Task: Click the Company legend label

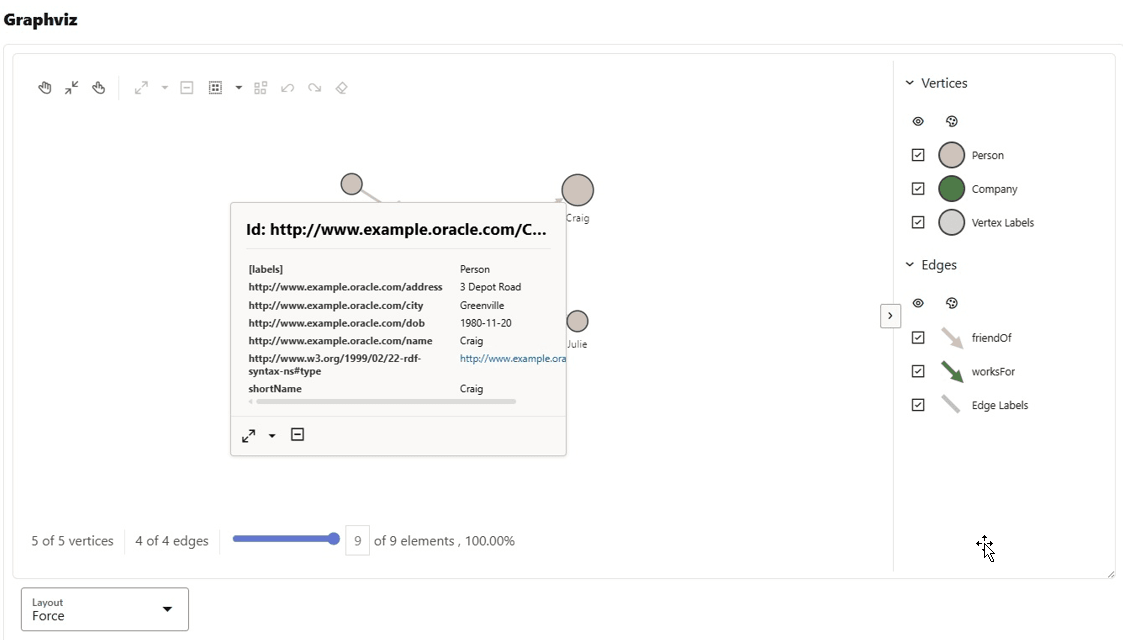Action: pyautogui.click(x=995, y=189)
